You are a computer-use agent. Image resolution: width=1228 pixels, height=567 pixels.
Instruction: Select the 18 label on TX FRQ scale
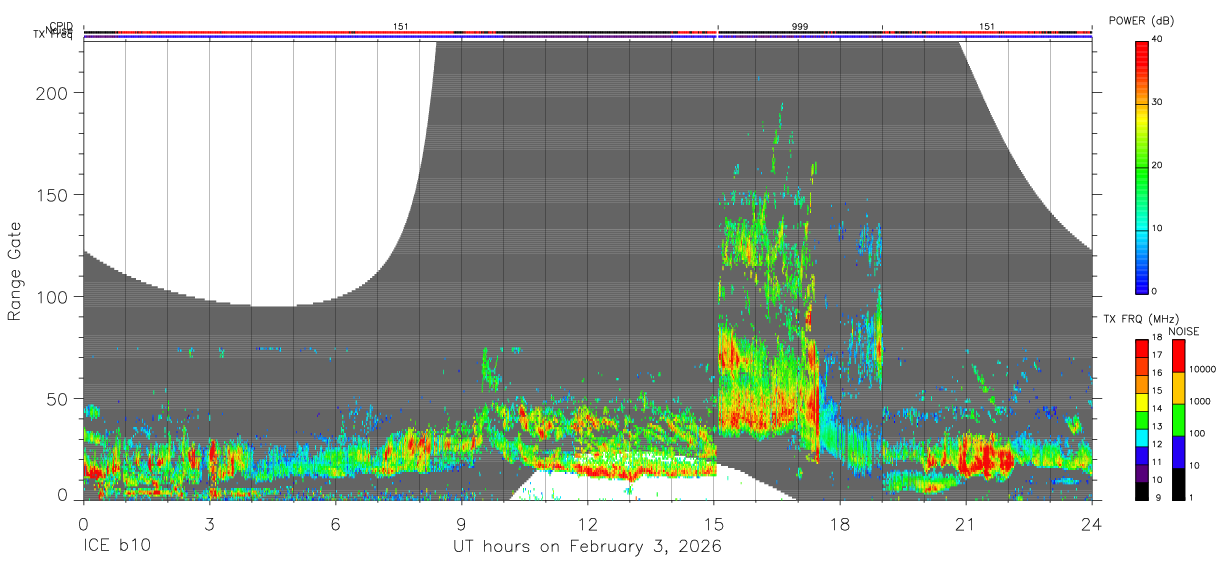[x=1156, y=339]
